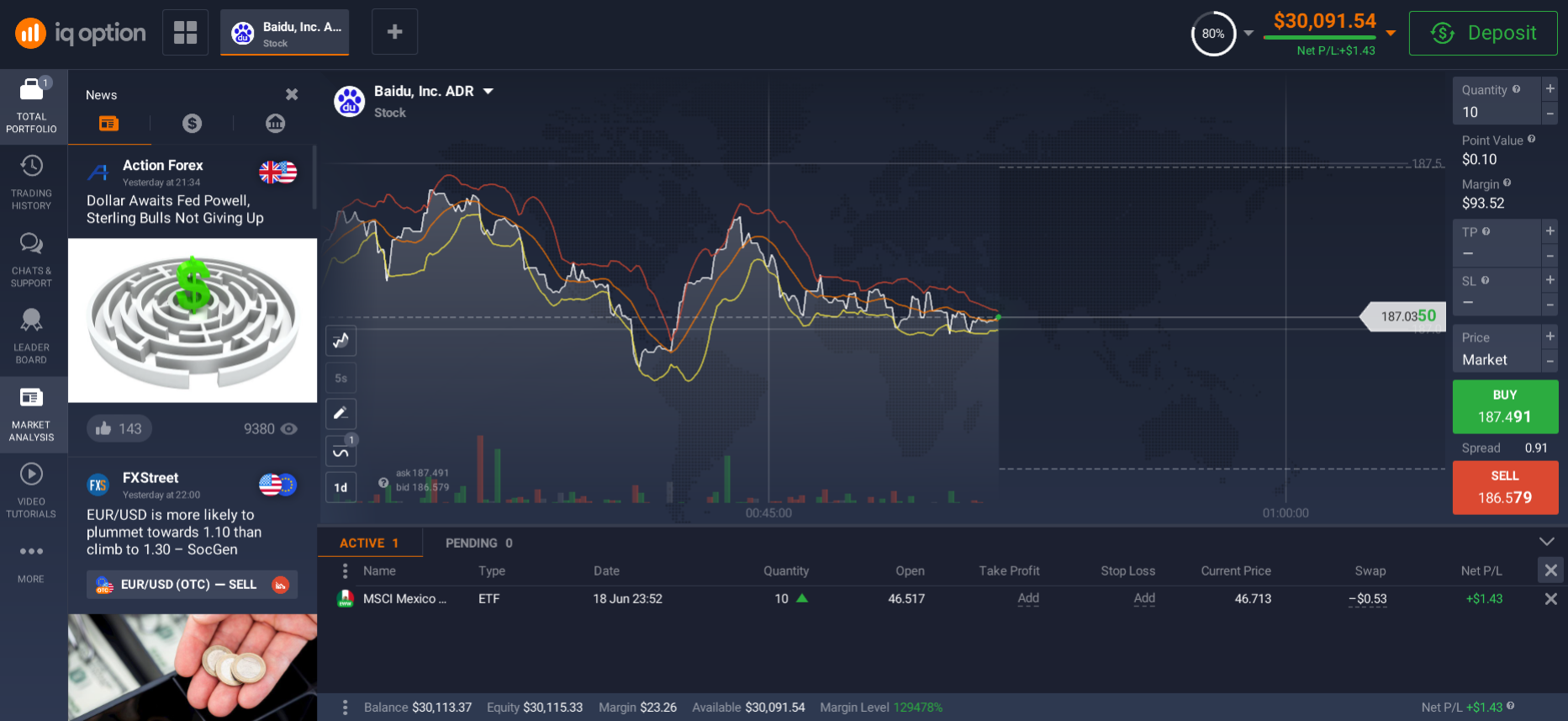Open the Action Forex maze thumbnail
Image resolution: width=1568 pixels, height=721 pixels.
[193, 321]
